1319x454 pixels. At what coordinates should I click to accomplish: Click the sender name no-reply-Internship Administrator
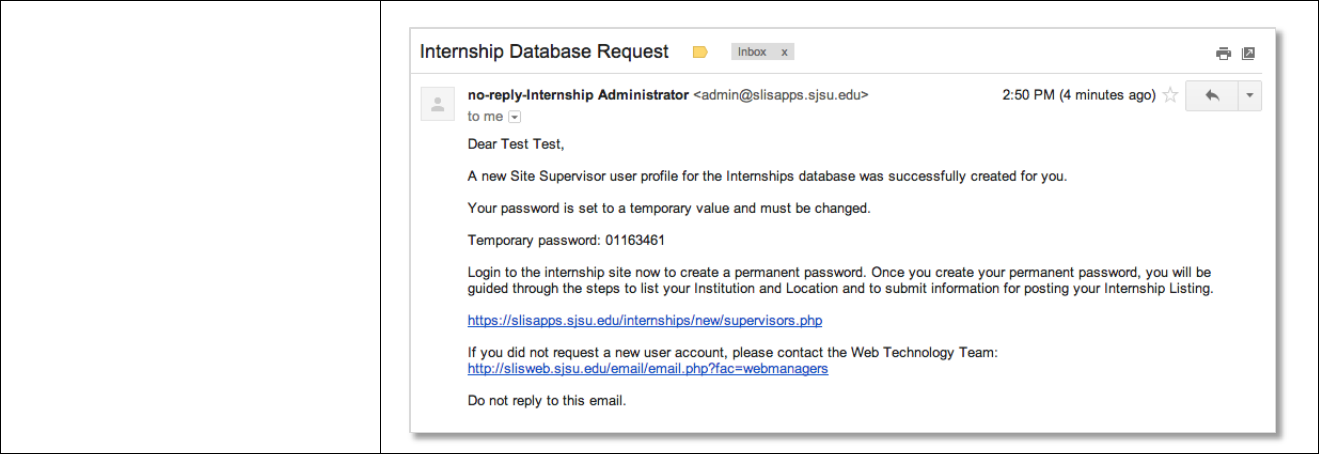pos(578,95)
